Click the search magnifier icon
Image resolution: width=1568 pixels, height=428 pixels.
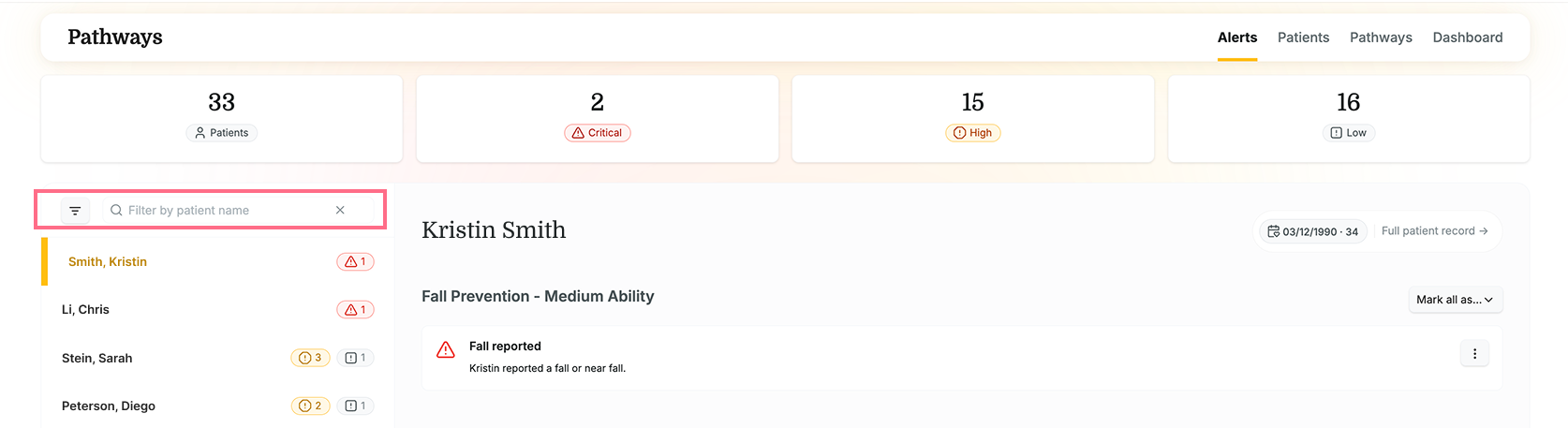click(116, 211)
